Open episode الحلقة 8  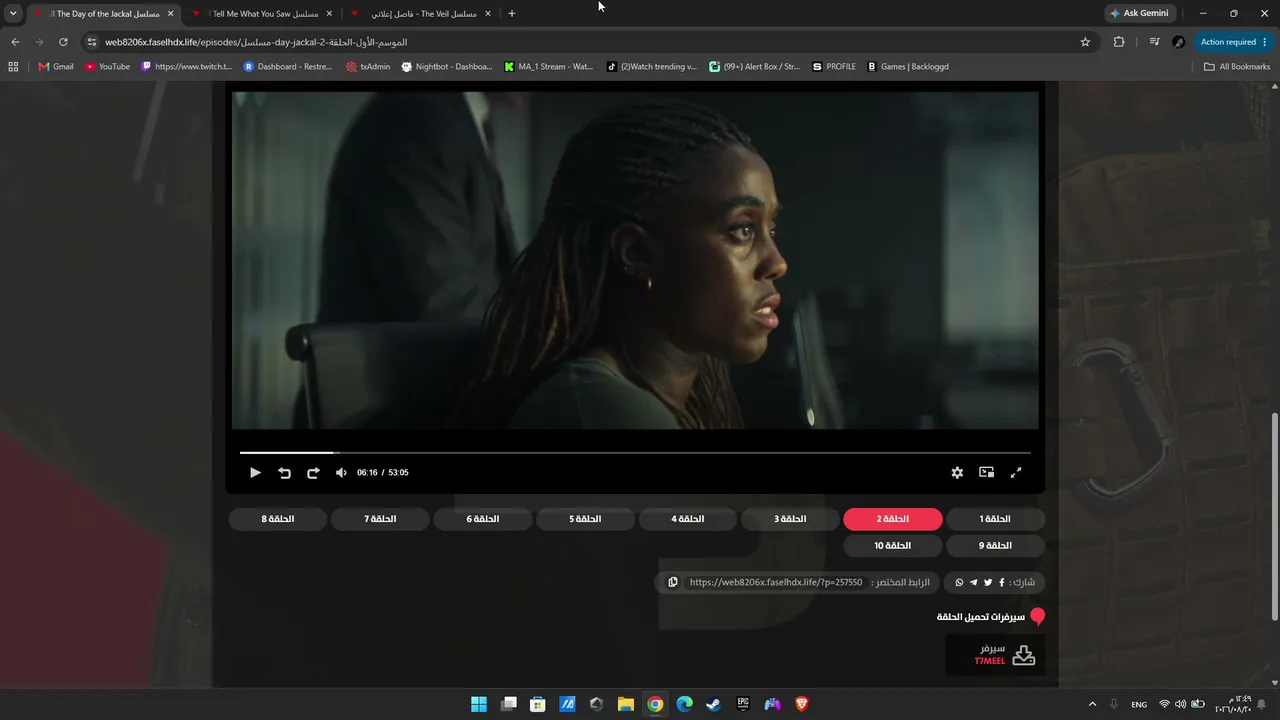click(278, 519)
